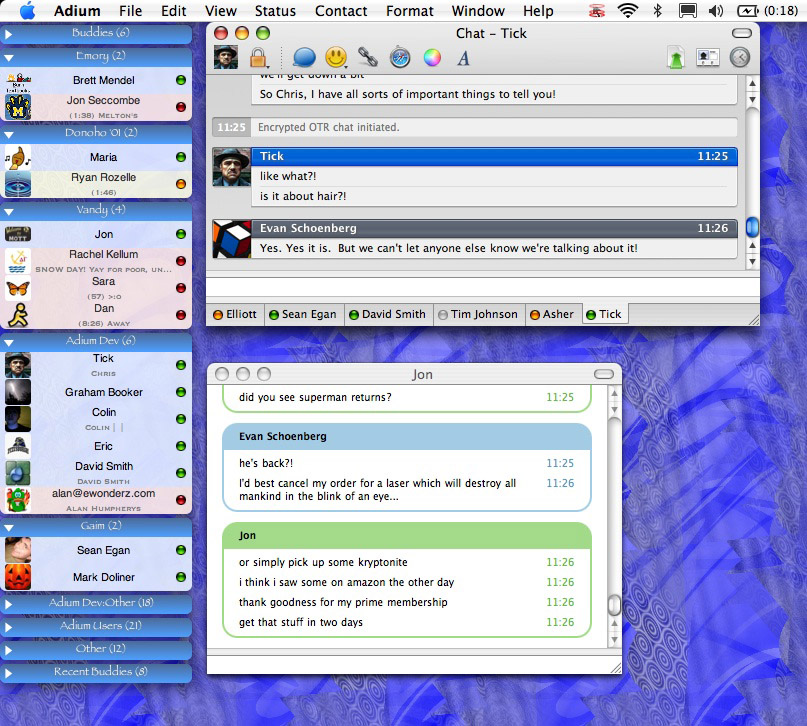Image resolution: width=807 pixels, height=726 pixels.
Task: Click the contact card info icon
Action: click(x=708, y=58)
